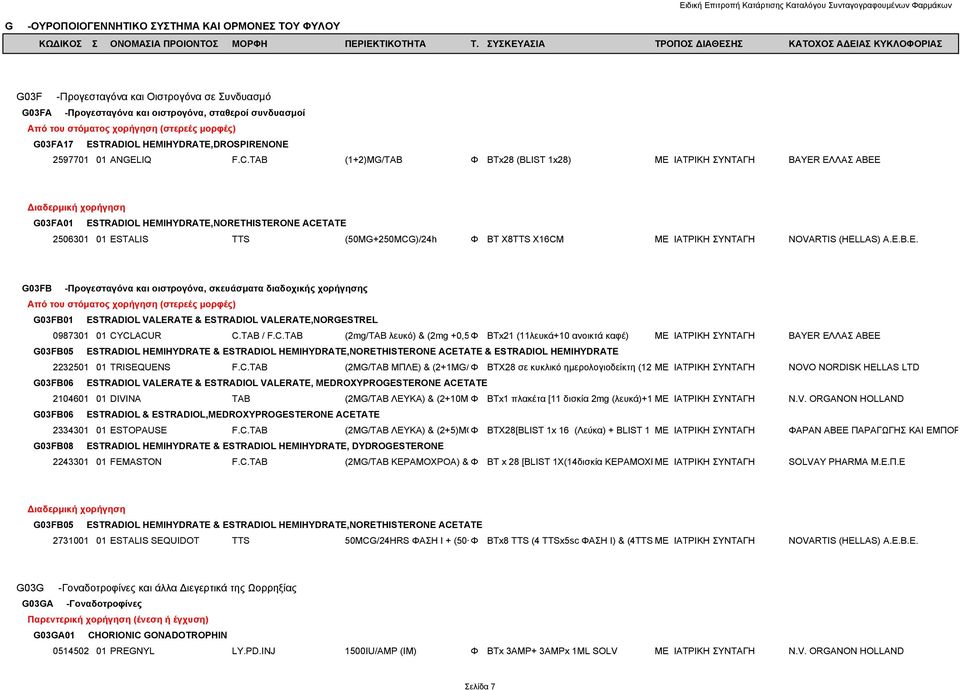Click the ΠΕΡΙΕΚΤΙΚΟΤΗΤΑ column header
Viewport: 960px width, 690px height.
click(385, 44)
